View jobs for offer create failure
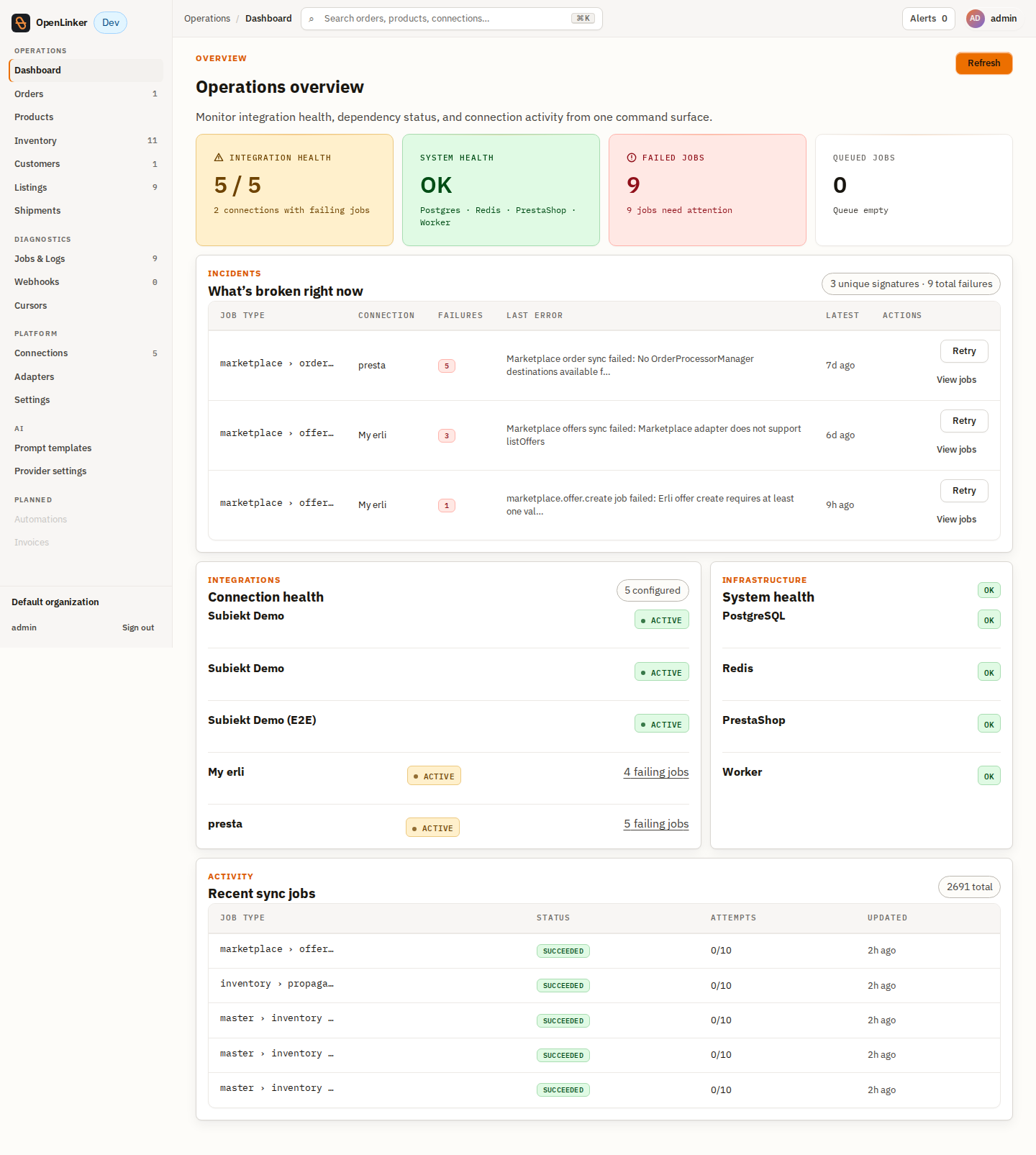 click(x=956, y=520)
